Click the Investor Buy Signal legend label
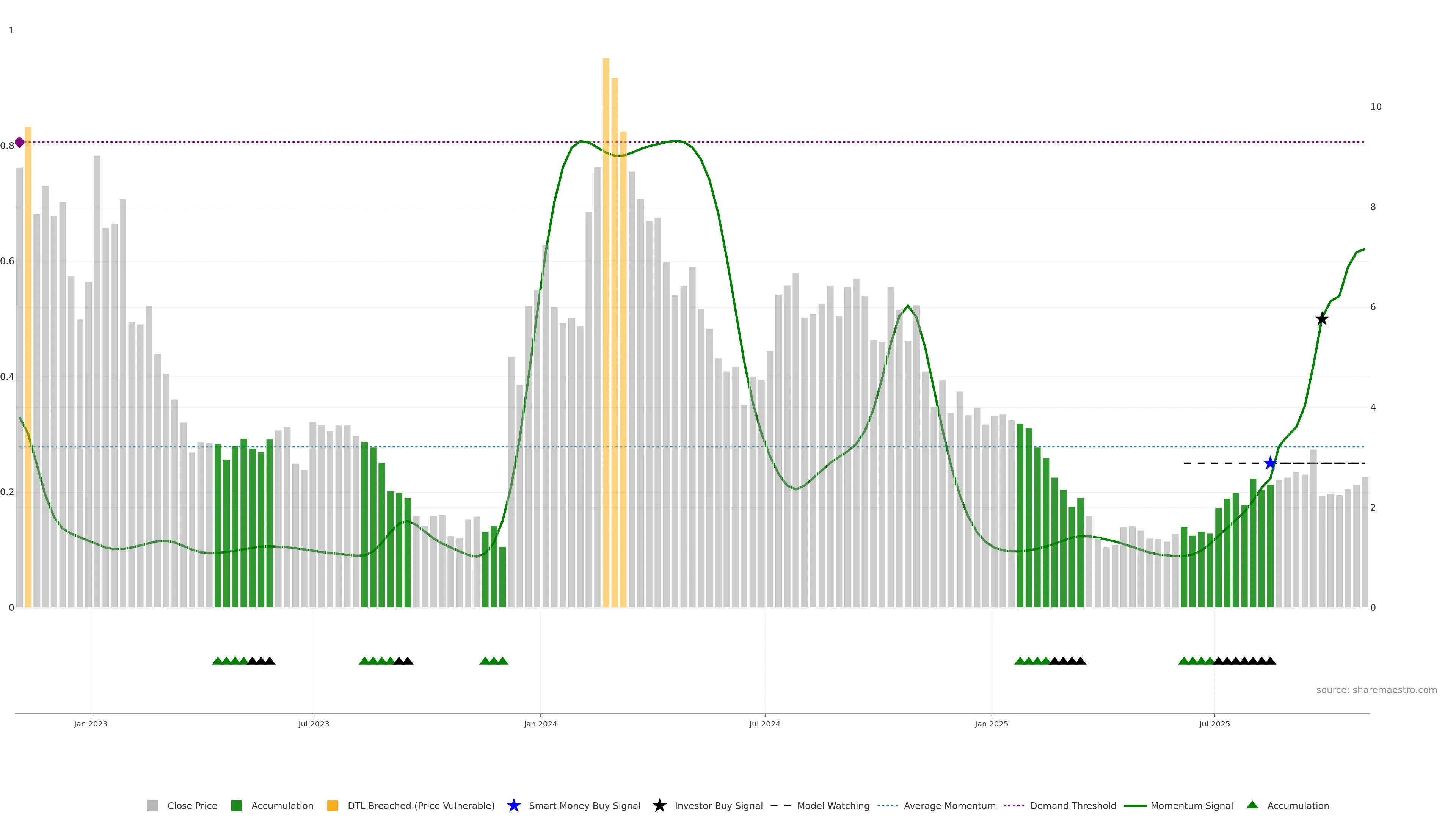Viewport: 1456px width, 819px height. click(719, 805)
